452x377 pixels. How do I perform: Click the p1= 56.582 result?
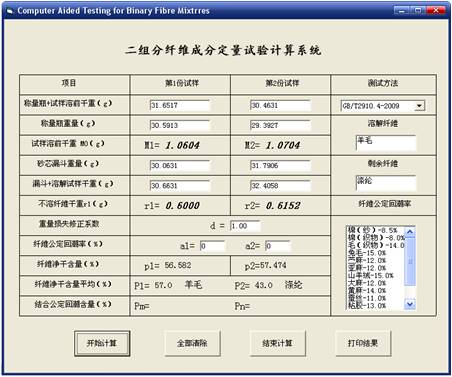pyautogui.click(x=168, y=266)
